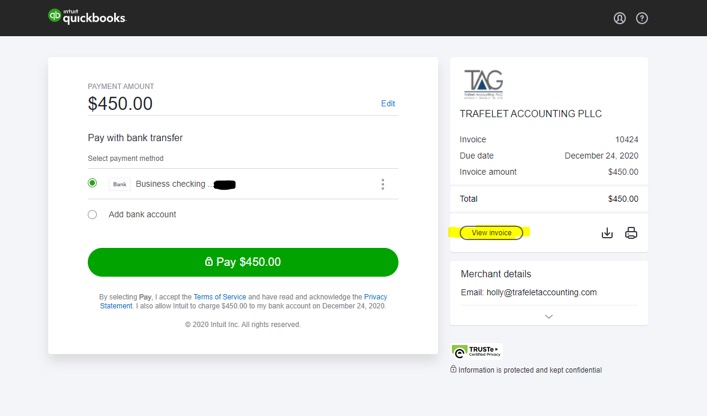This screenshot has height=416, width=707.
Task: Click the TRAFELET ACCOUNTING PLLC name
Action: 531,114
